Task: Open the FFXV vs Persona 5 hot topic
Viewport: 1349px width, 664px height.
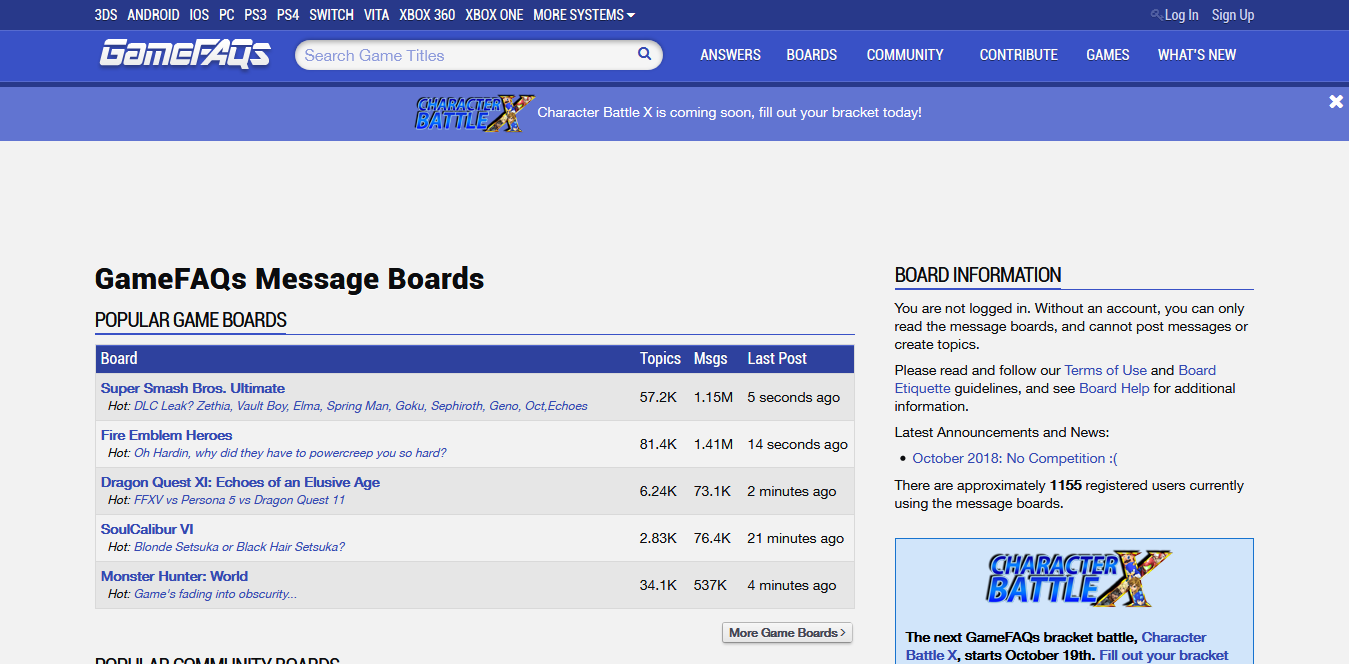Action: click(x=239, y=500)
